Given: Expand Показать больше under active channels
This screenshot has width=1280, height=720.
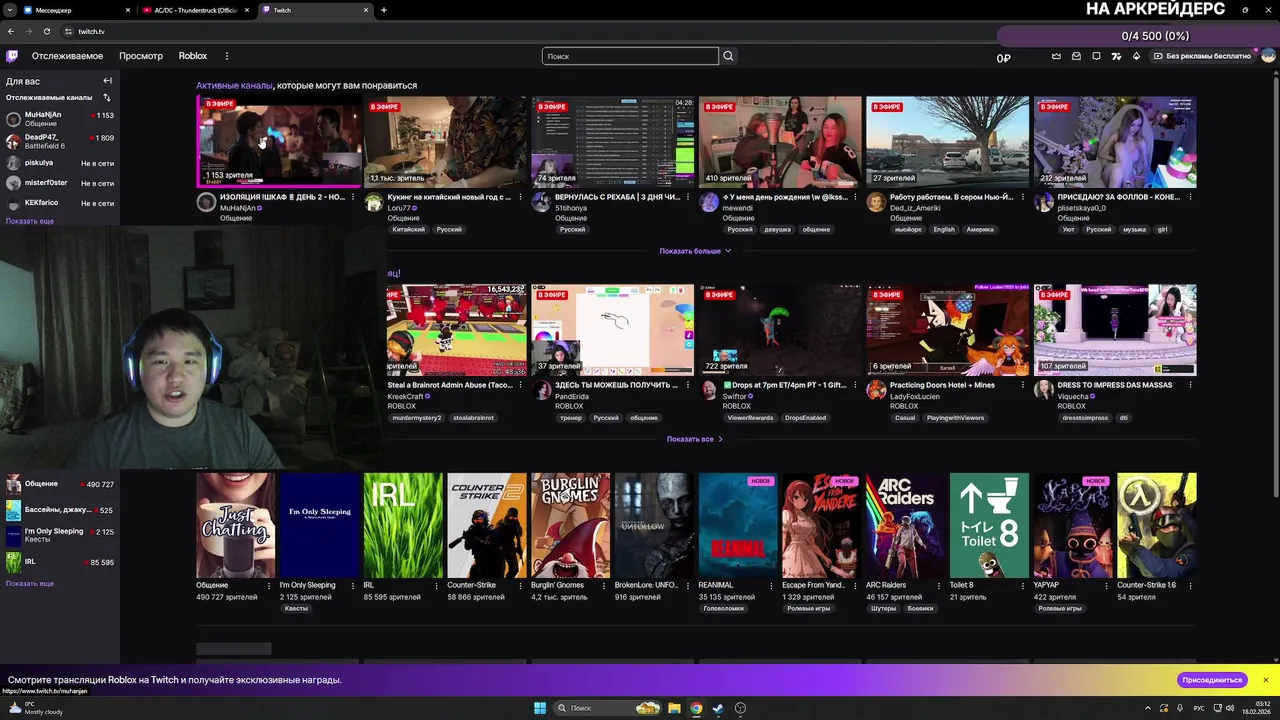Looking at the screenshot, I should click(x=695, y=251).
